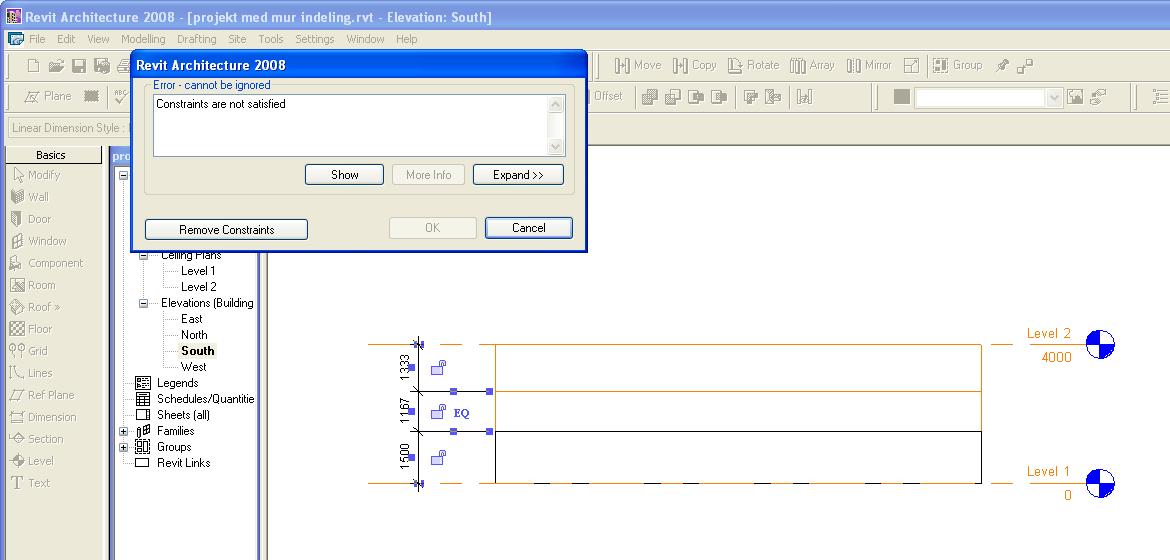
Task: Open the Drafting menu
Action: click(196, 39)
